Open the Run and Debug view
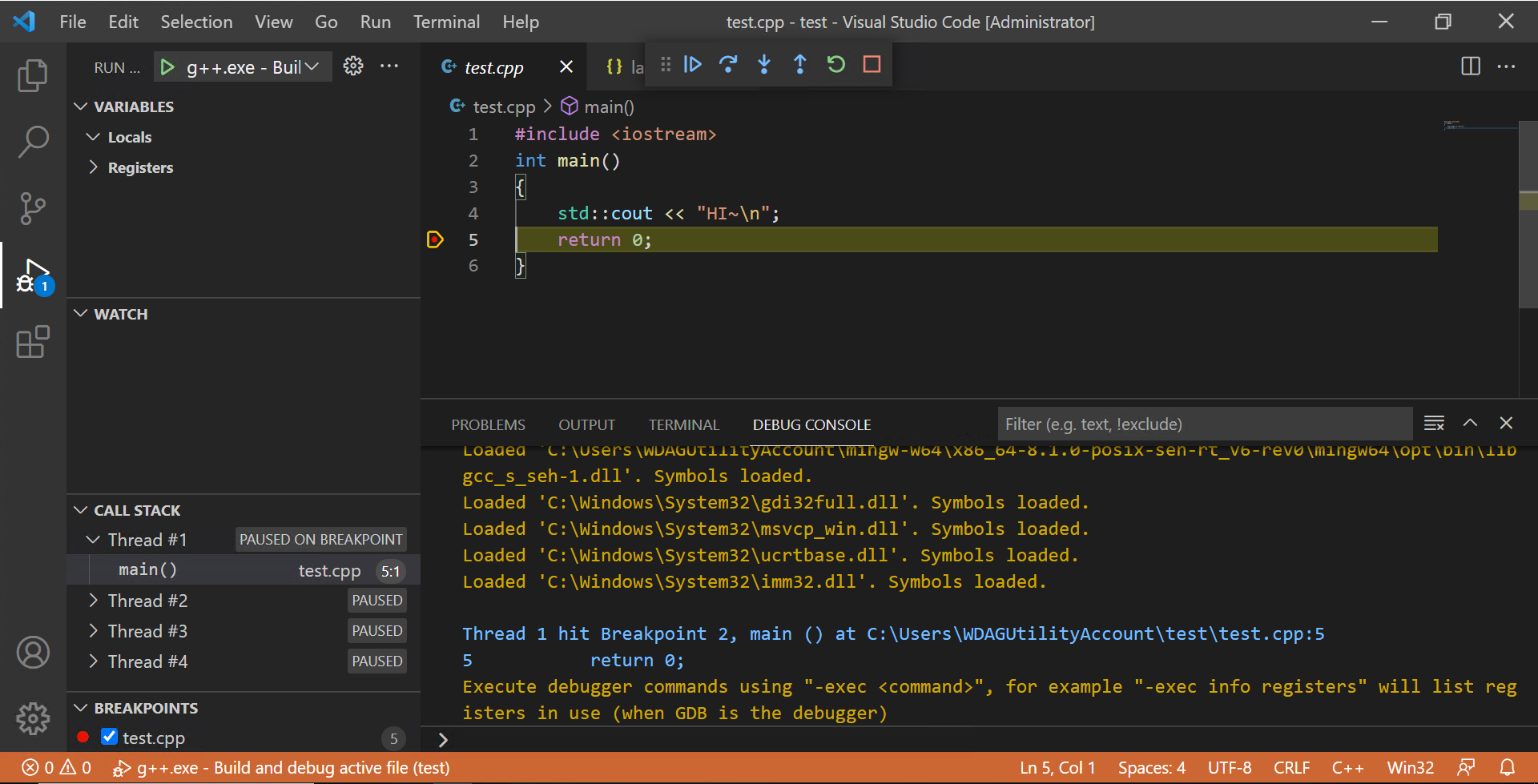 pyautogui.click(x=33, y=275)
